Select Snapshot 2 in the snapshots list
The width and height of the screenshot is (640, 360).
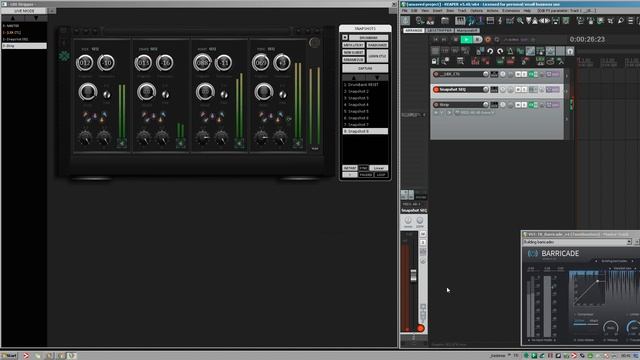(365, 91)
